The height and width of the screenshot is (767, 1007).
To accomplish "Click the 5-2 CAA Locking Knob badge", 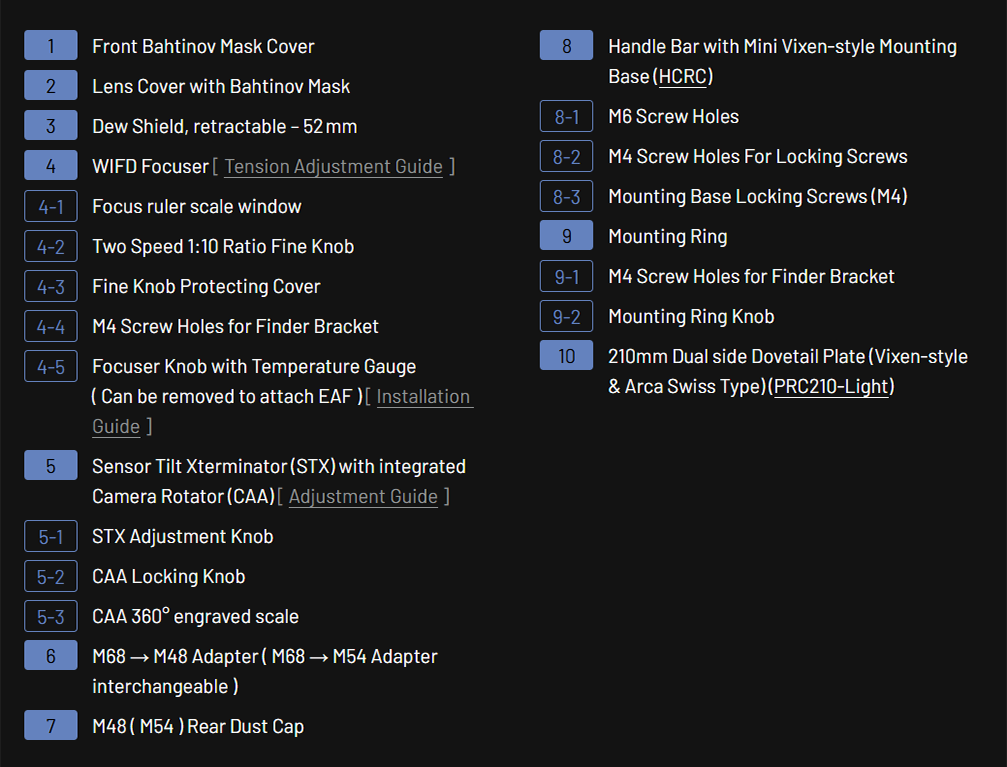I will point(50,576).
